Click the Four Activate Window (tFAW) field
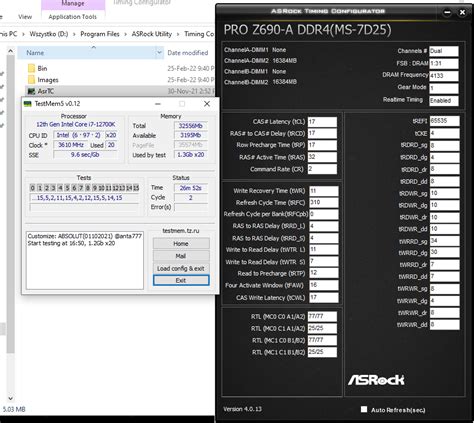The width and height of the screenshot is (474, 423). click(324, 285)
